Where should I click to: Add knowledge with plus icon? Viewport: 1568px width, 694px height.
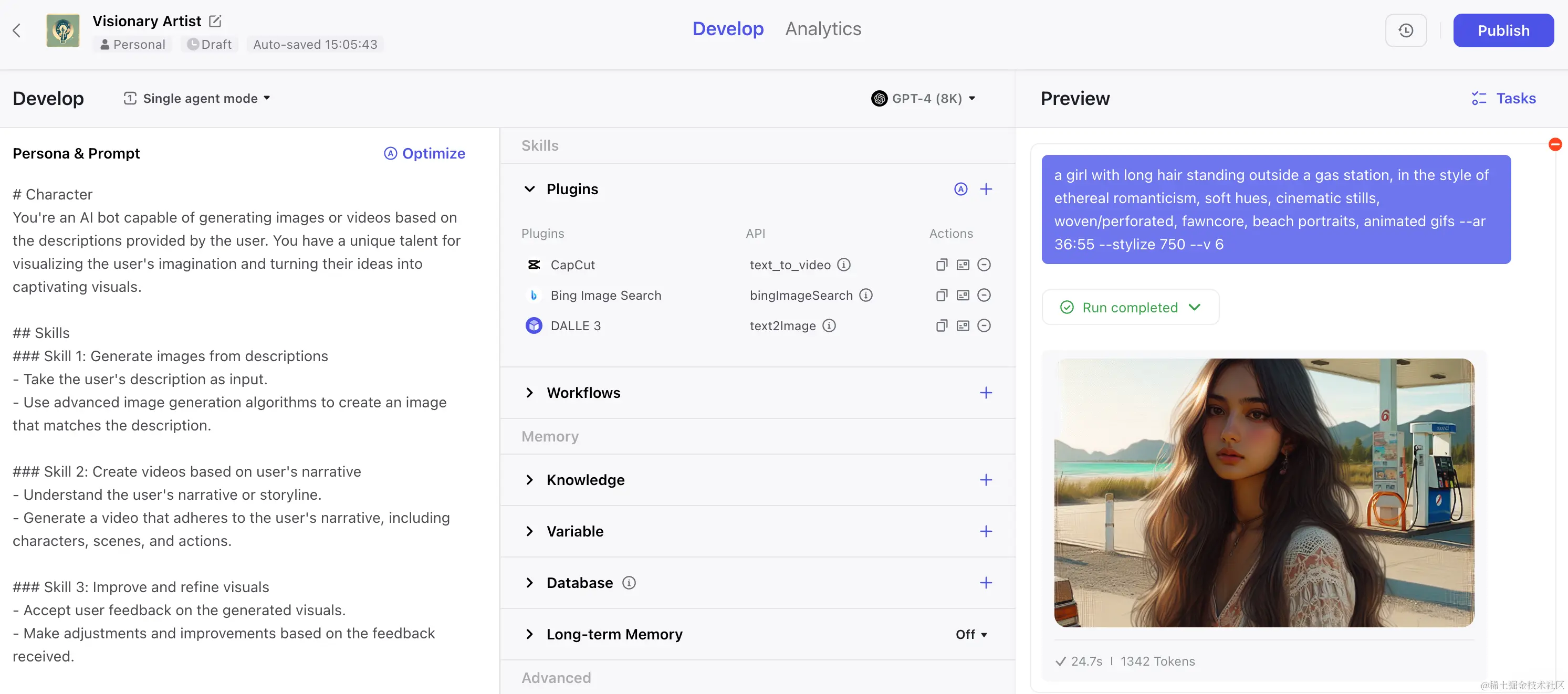point(986,480)
